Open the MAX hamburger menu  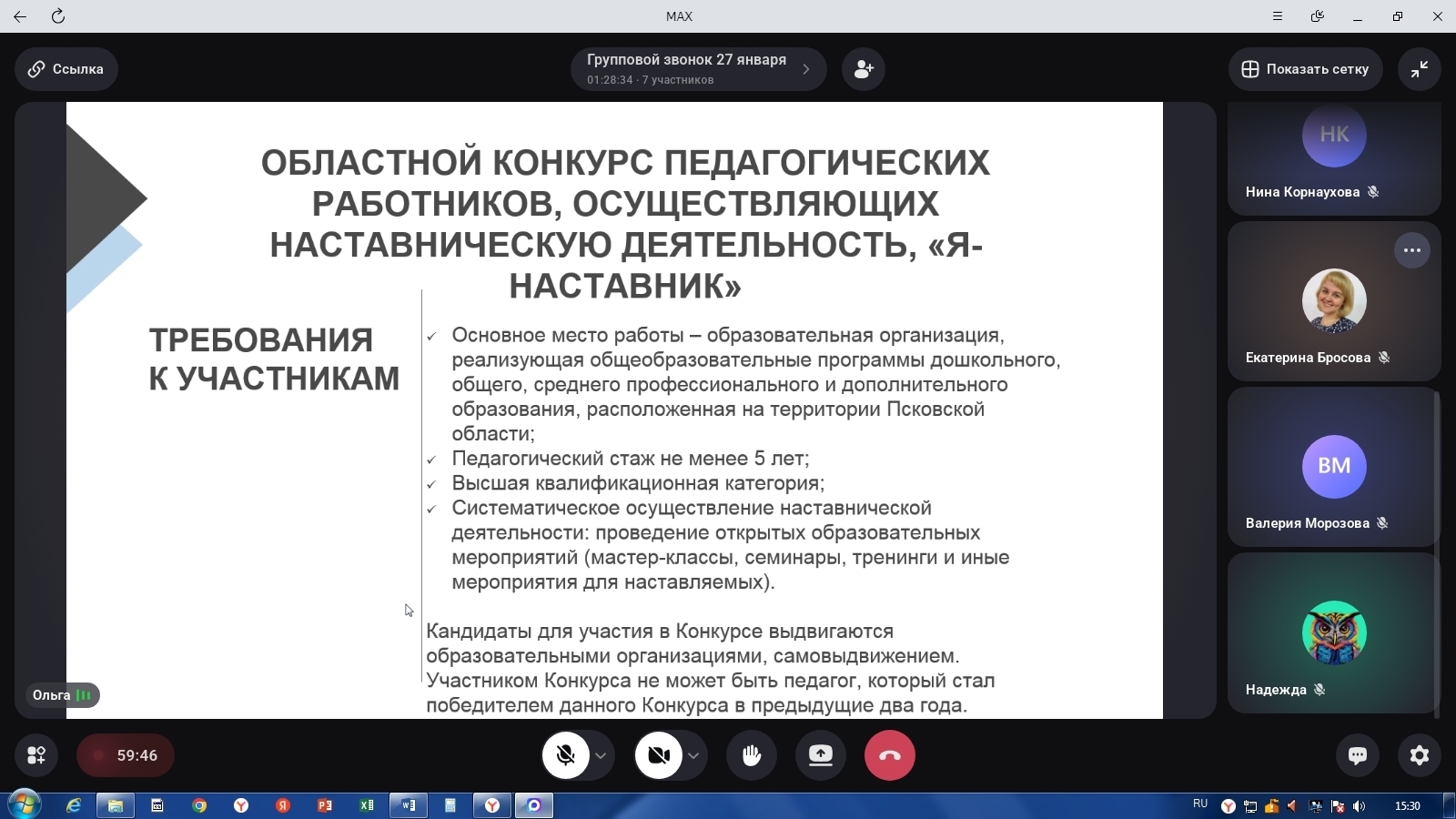pyautogui.click(x=1278, y=16)
